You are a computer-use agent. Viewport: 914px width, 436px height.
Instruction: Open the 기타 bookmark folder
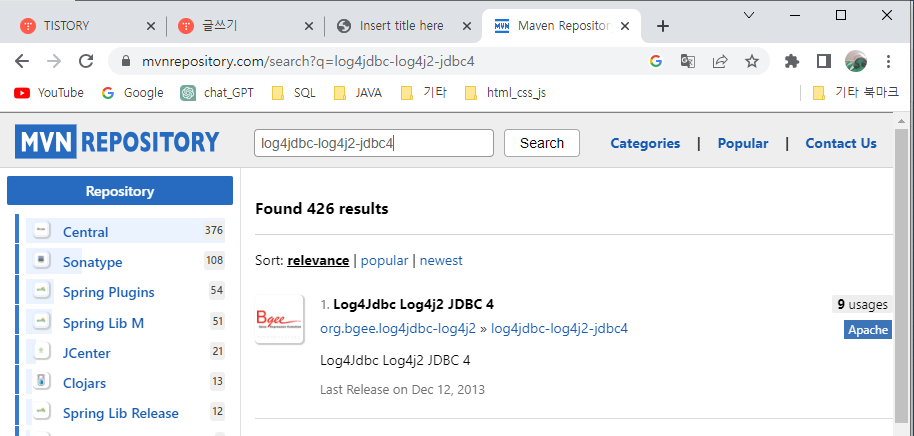coord(424,93)
